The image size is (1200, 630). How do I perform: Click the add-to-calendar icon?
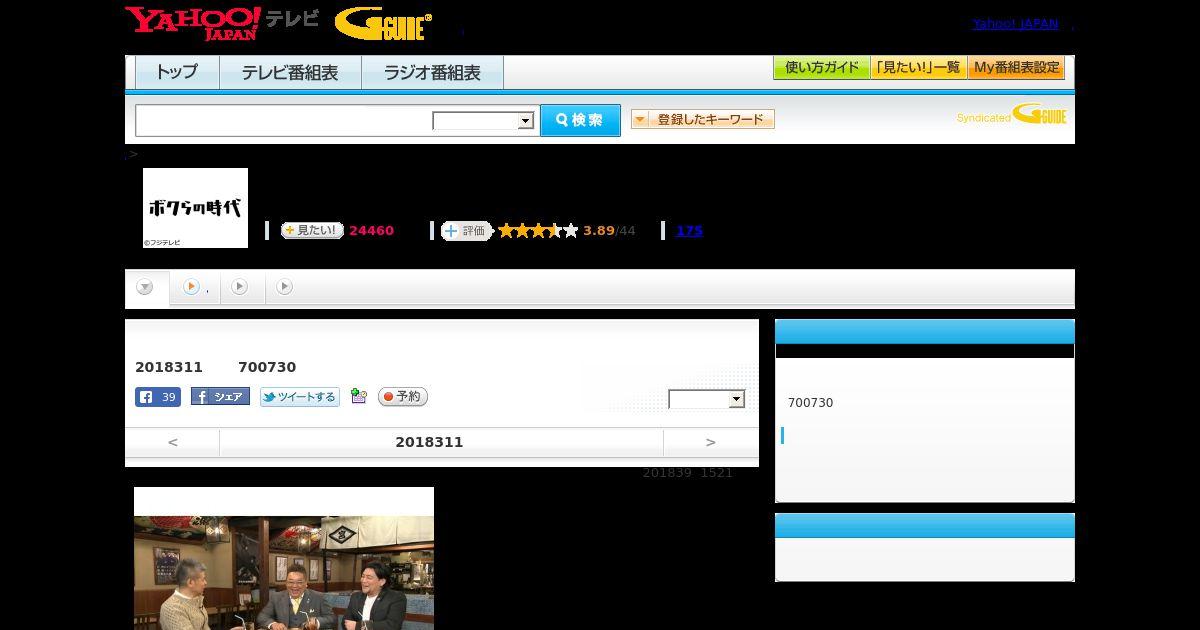tap(359, 397)
